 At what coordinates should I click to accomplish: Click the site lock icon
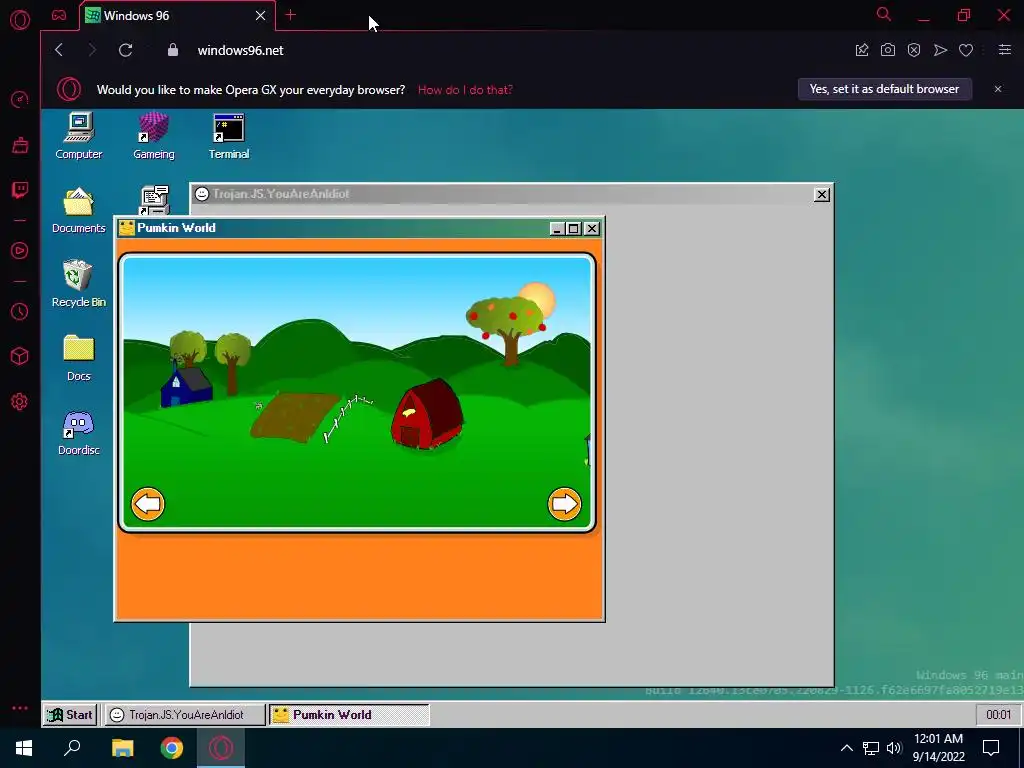(x=173, y=50)
